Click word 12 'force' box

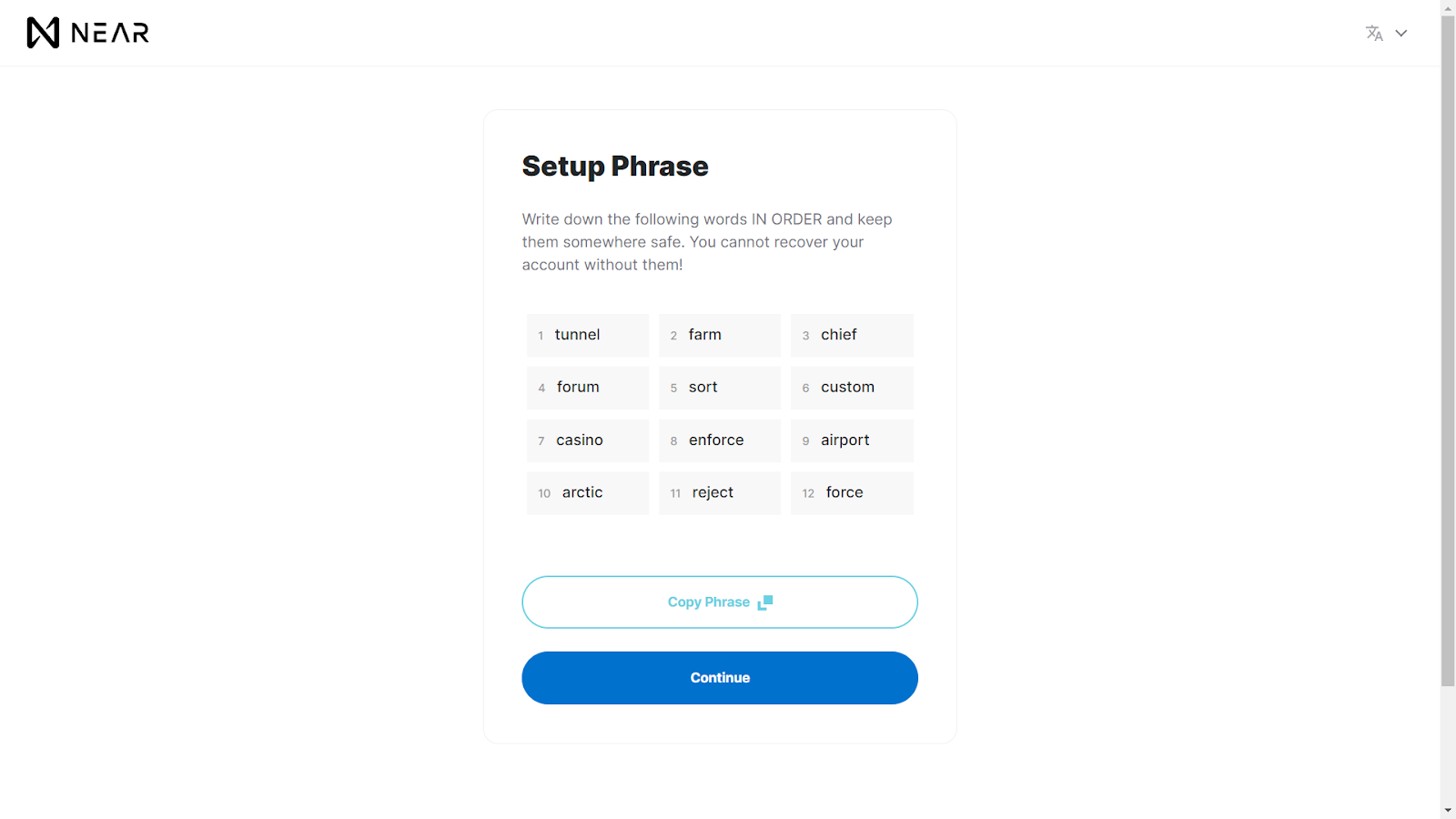pos(852,493)
